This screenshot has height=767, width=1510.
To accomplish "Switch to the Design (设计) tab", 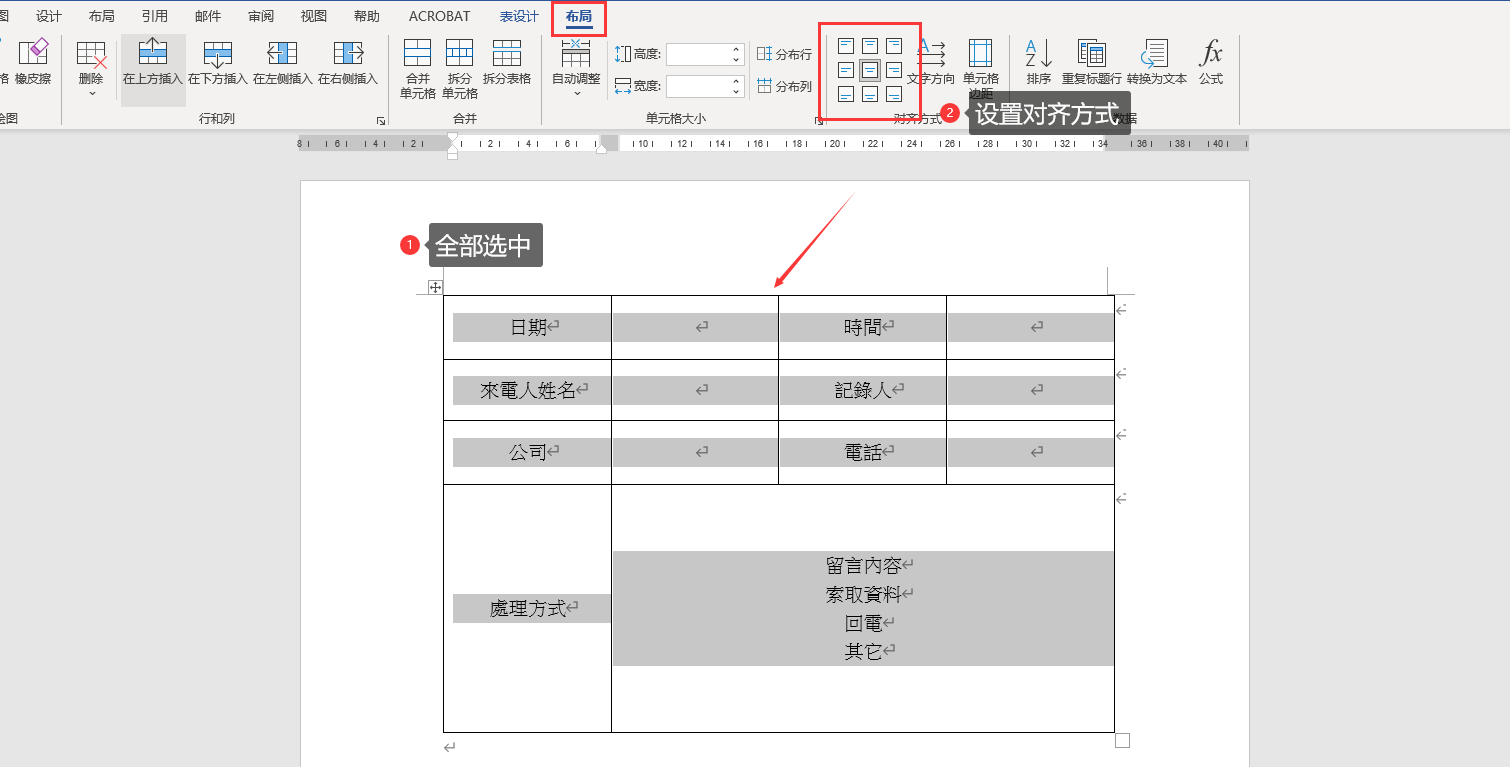I will point(48,16).
